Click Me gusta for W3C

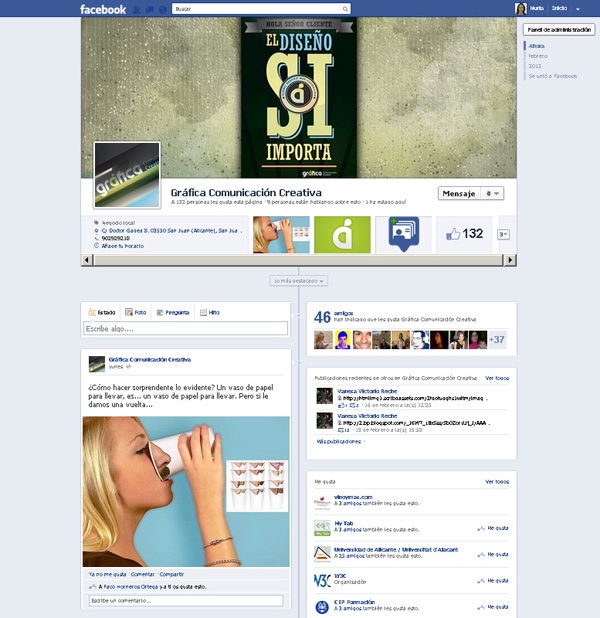493,581
